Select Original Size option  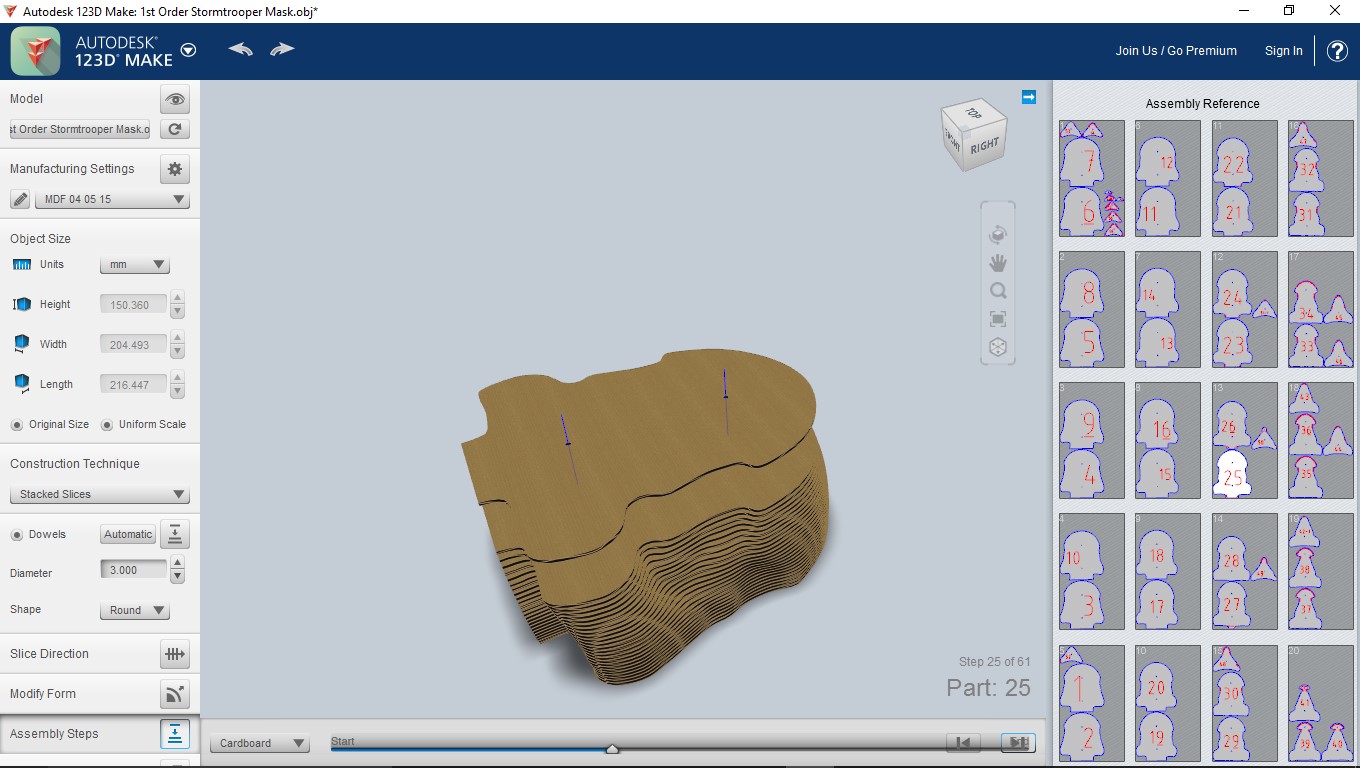[x=17, y=425]
